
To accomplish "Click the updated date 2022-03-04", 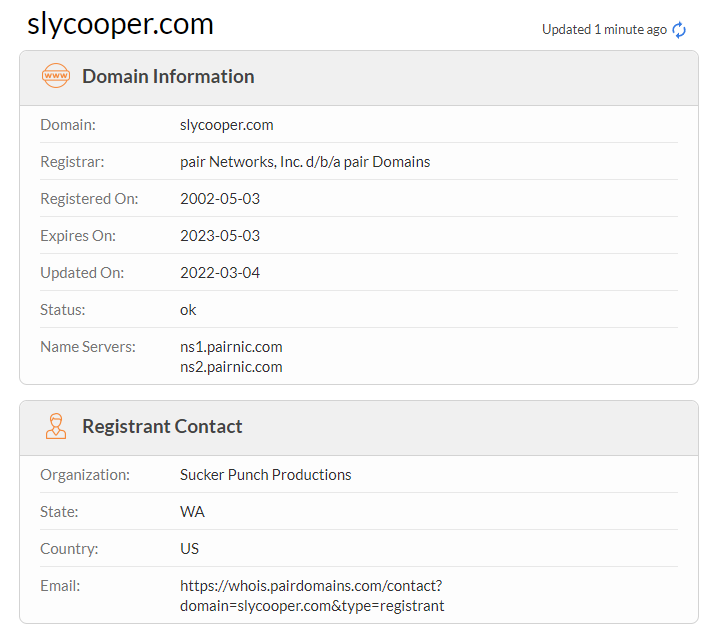I will [x=220, y=273].
